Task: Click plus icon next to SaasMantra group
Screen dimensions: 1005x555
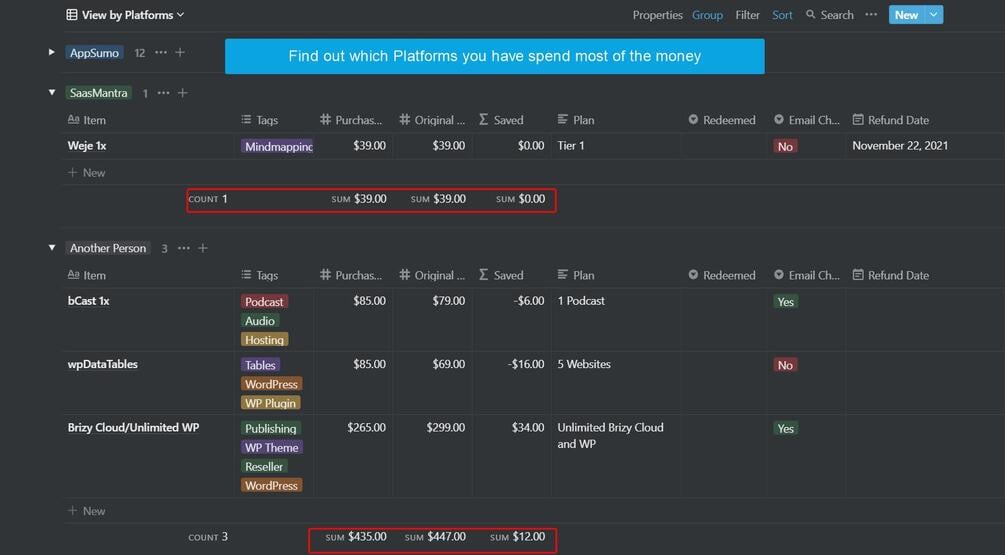Action: click(x=183, y=93)
